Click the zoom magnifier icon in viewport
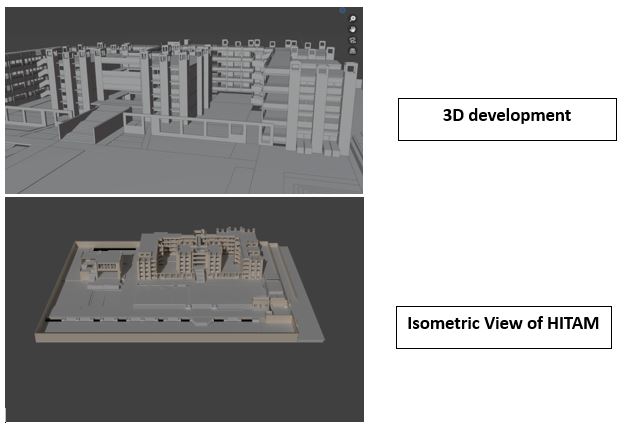The height and width of the screenshot is (435, 629). tap(353, 19)
